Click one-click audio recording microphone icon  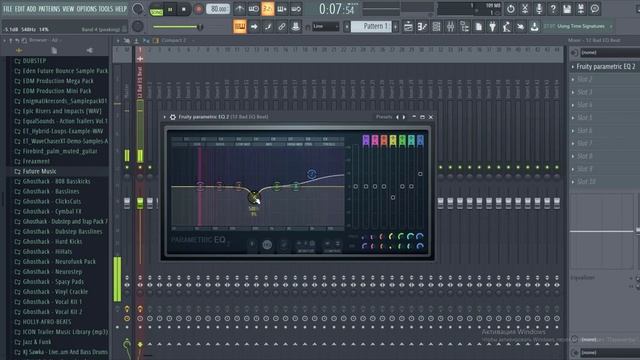(539, 9)
